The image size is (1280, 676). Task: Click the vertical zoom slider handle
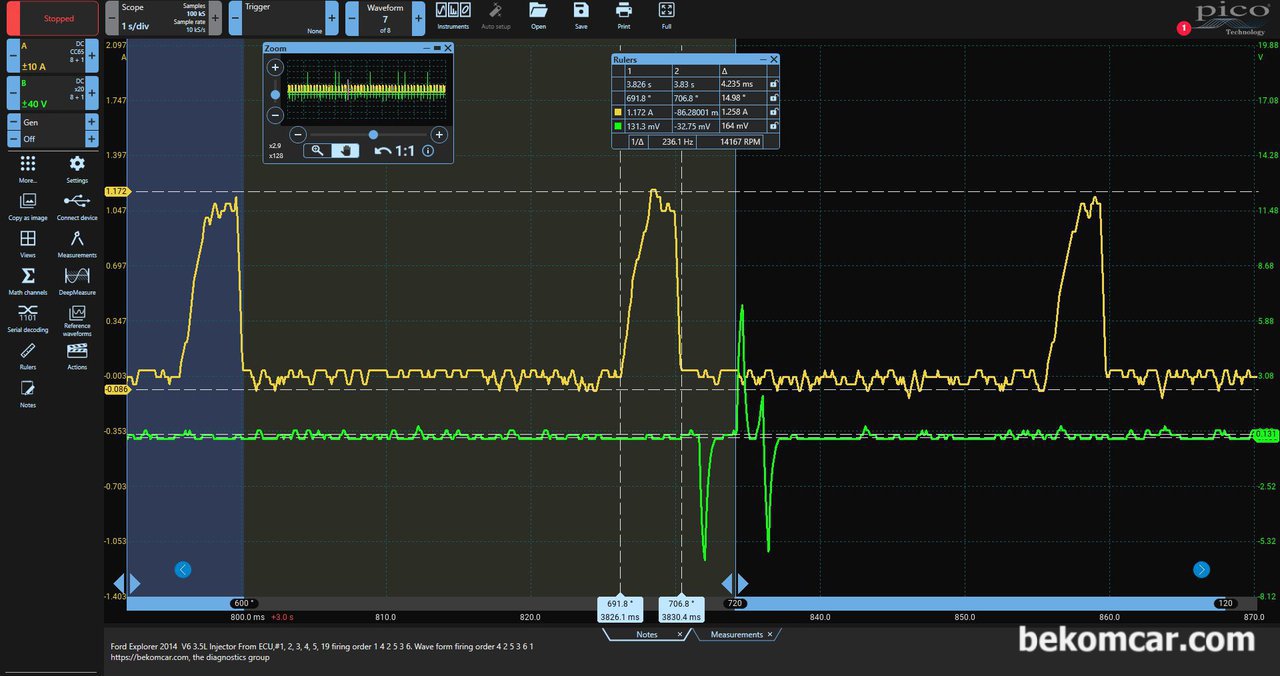click(x=276, y=95)
